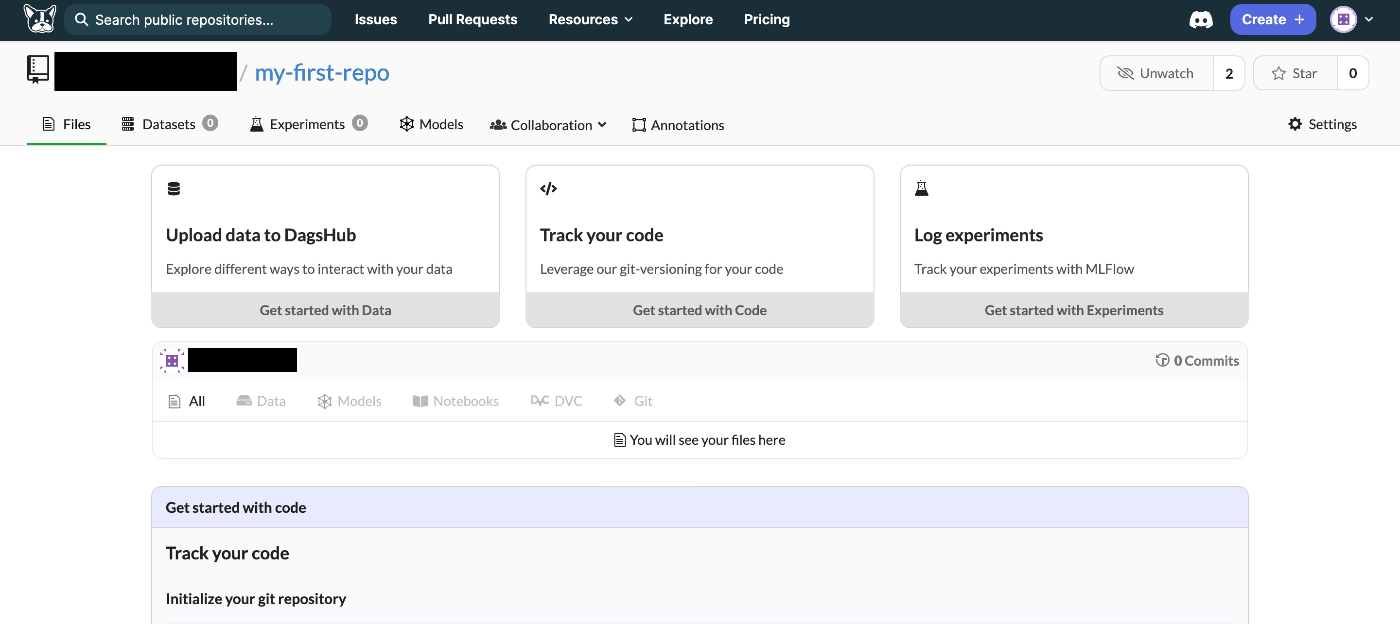Open the user avatar menu

(x=1352, y=19)
